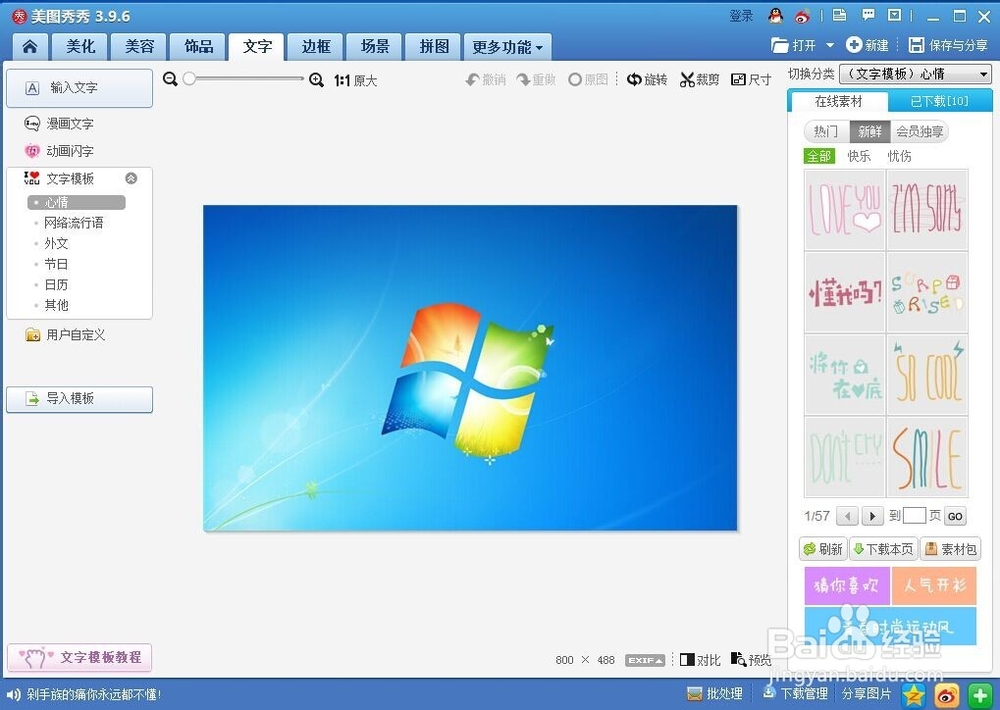Select 外文 template category
The width and height of the screenshot is (1000, 710).
click(x=56, y=243)
